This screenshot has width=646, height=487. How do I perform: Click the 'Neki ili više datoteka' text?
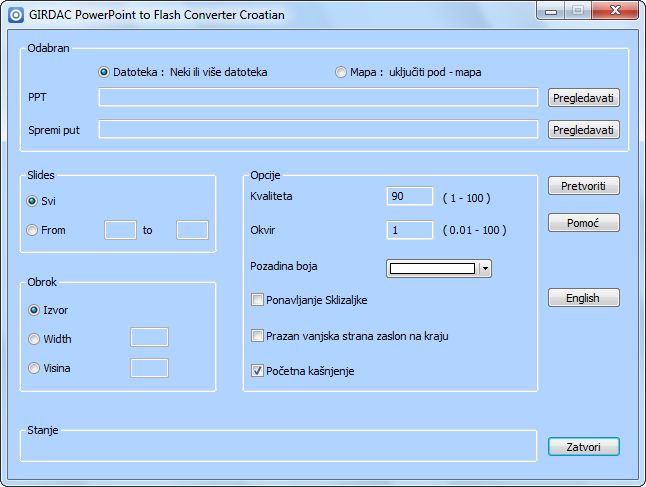click(x=218, y=72)
